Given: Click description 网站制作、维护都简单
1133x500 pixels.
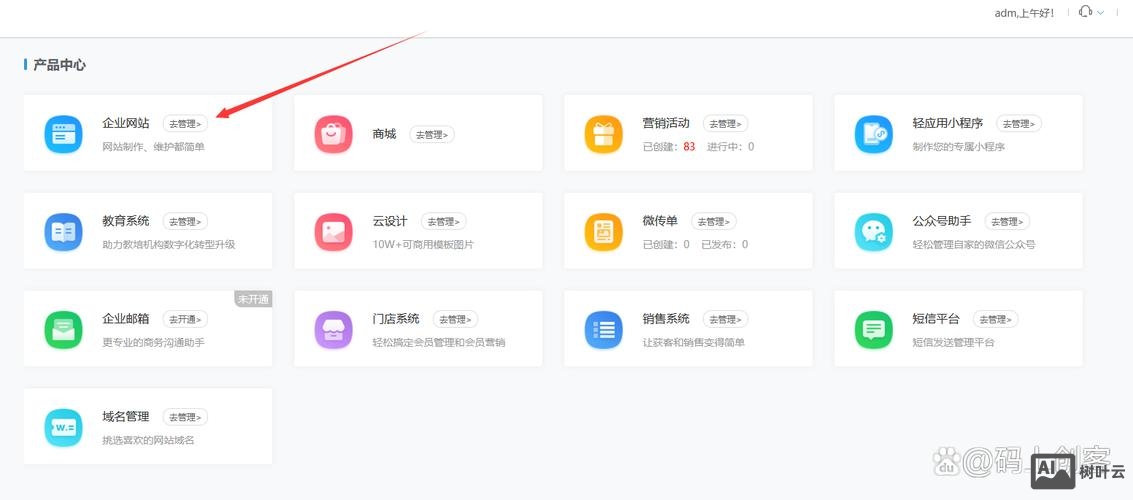Looking at the screenshot, I should [154, 147].
